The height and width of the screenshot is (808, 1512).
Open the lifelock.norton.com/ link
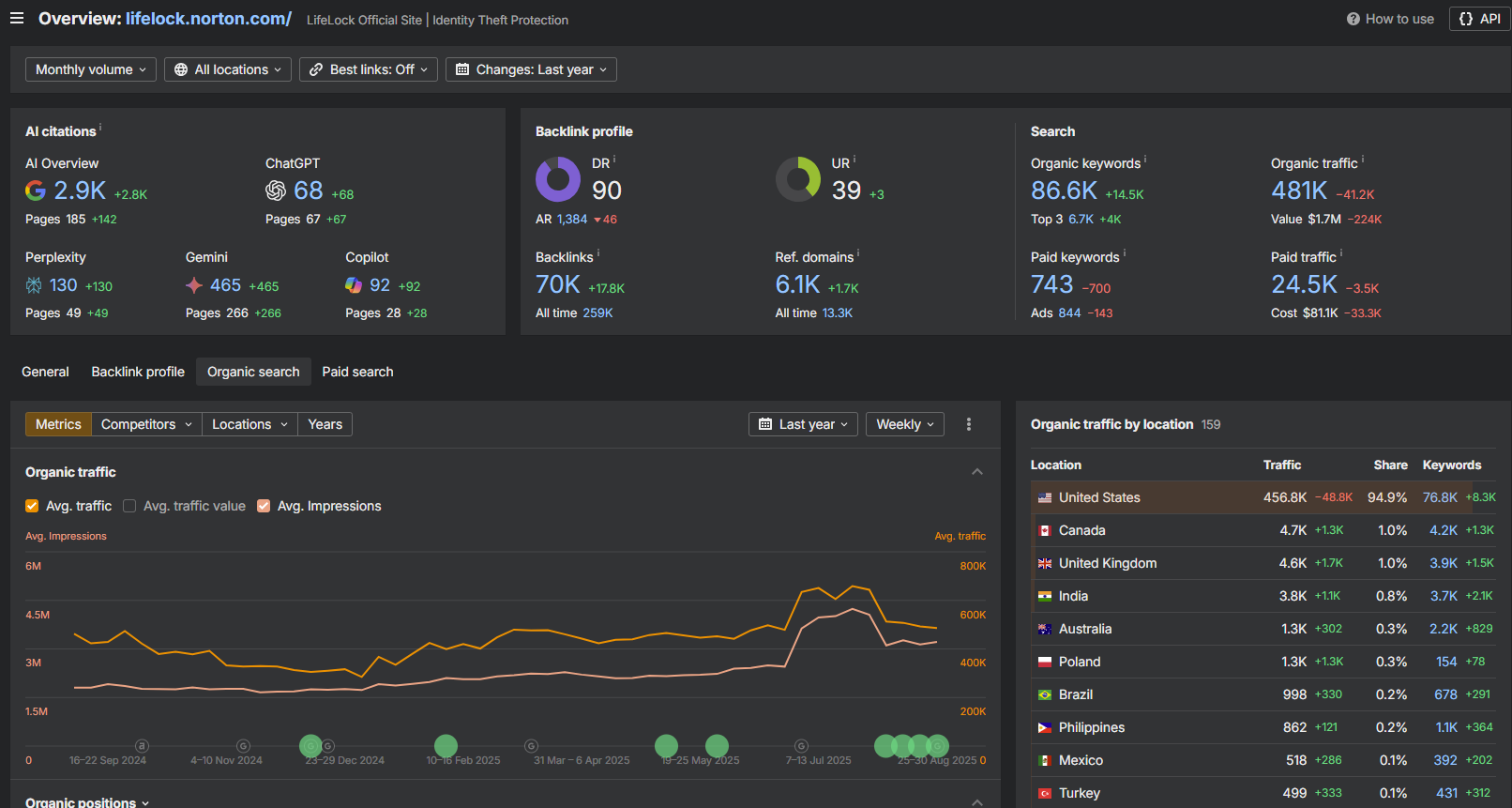pyautogui.click(x=208, y=19)
